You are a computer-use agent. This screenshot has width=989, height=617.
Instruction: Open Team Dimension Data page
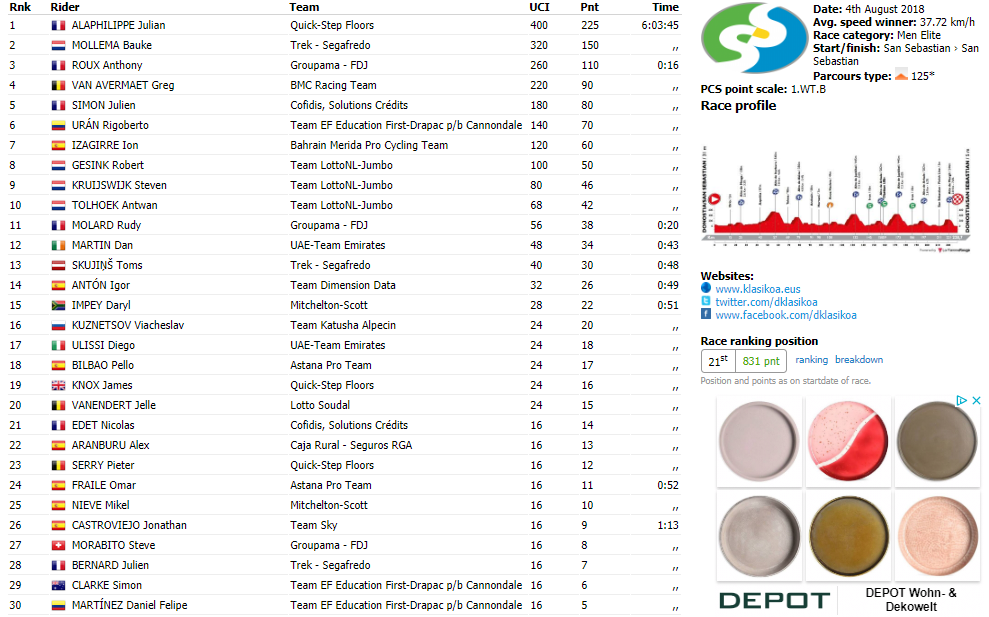342,285
